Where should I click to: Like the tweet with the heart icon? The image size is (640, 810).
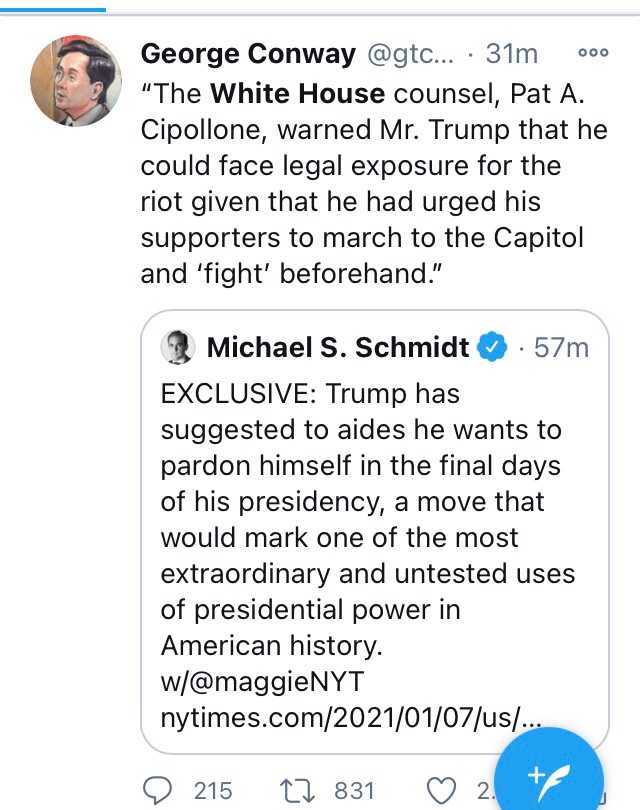point(441,790)
